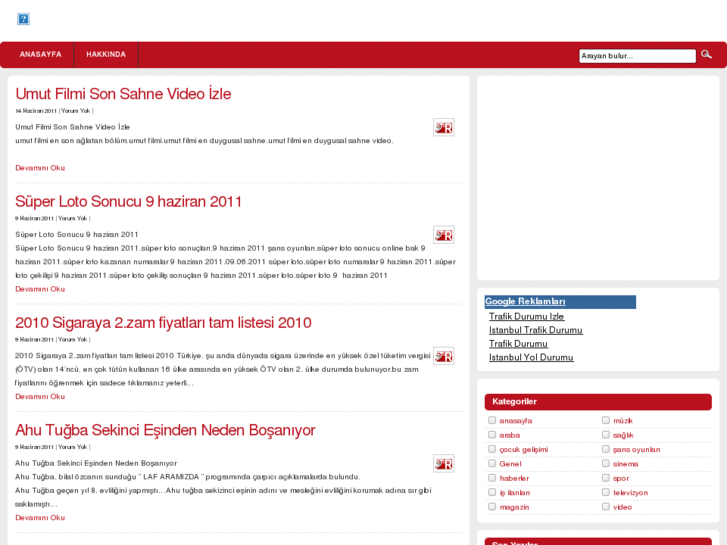Click the bullet icon next to şans oyunları
This screenshot has height=545, width=727.
click(x=606, y=449)
